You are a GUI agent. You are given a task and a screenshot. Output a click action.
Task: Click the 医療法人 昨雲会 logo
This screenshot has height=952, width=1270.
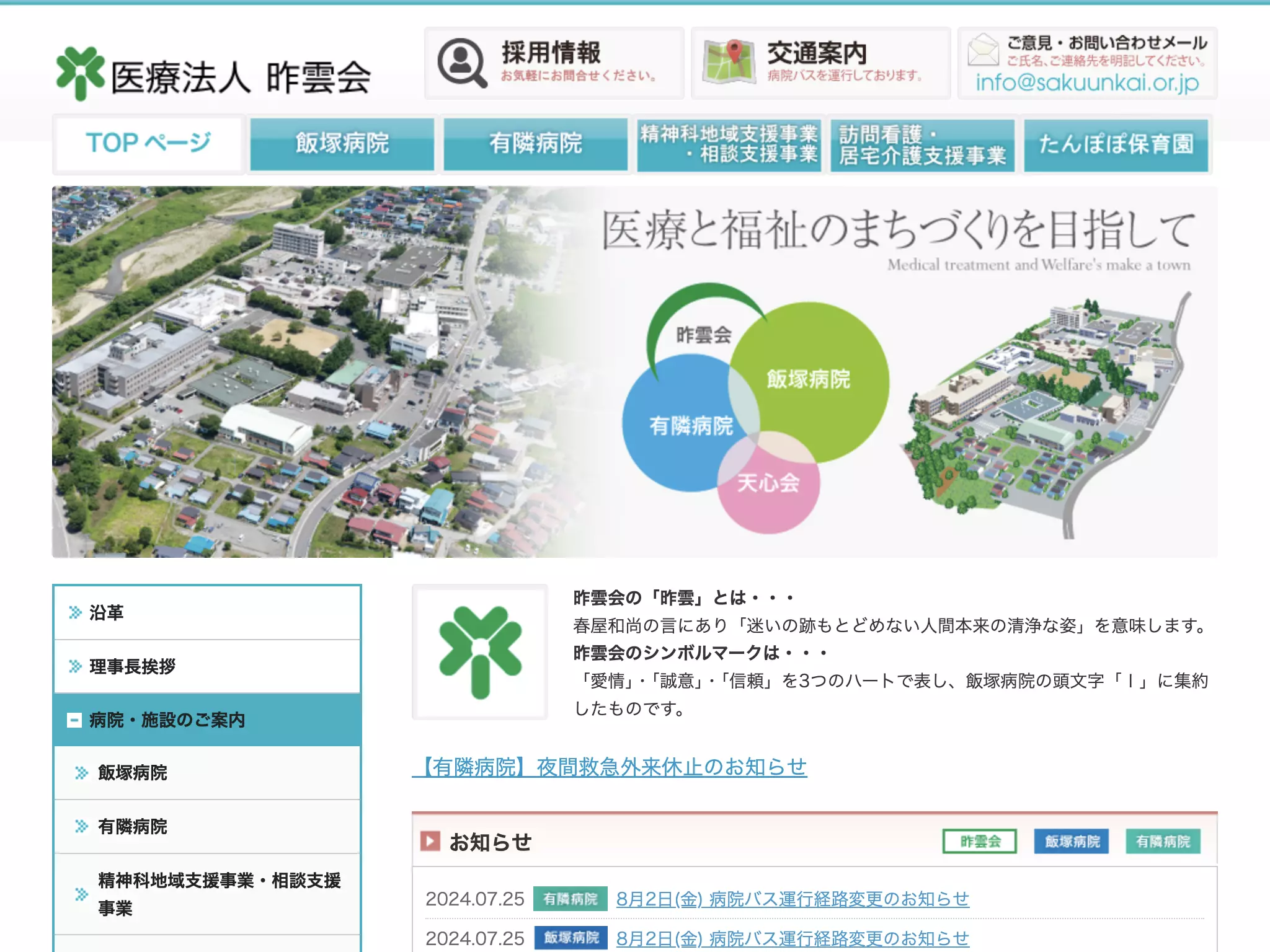tap(213, 74)
